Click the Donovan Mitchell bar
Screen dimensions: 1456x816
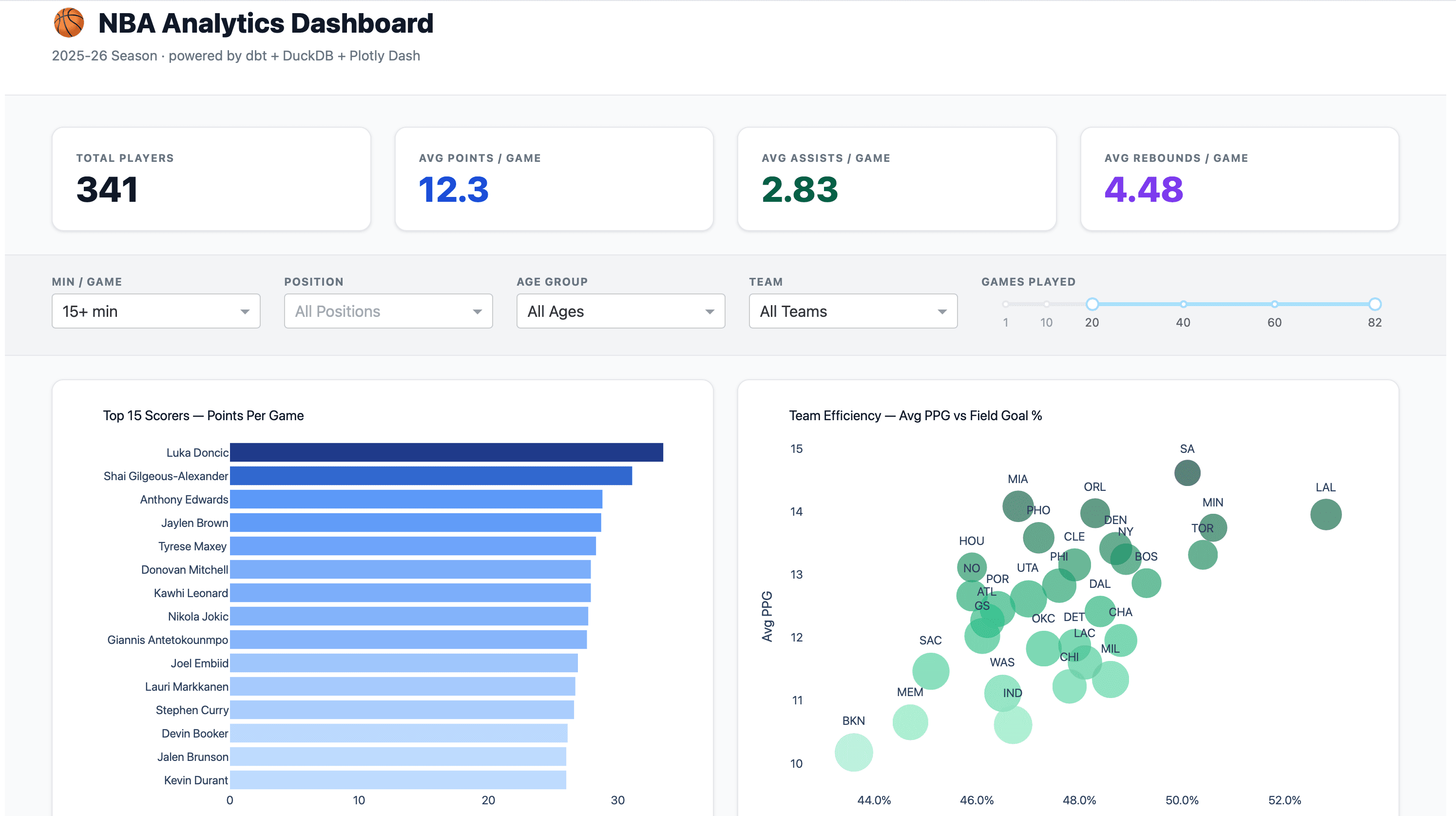(x=410, y=569)
